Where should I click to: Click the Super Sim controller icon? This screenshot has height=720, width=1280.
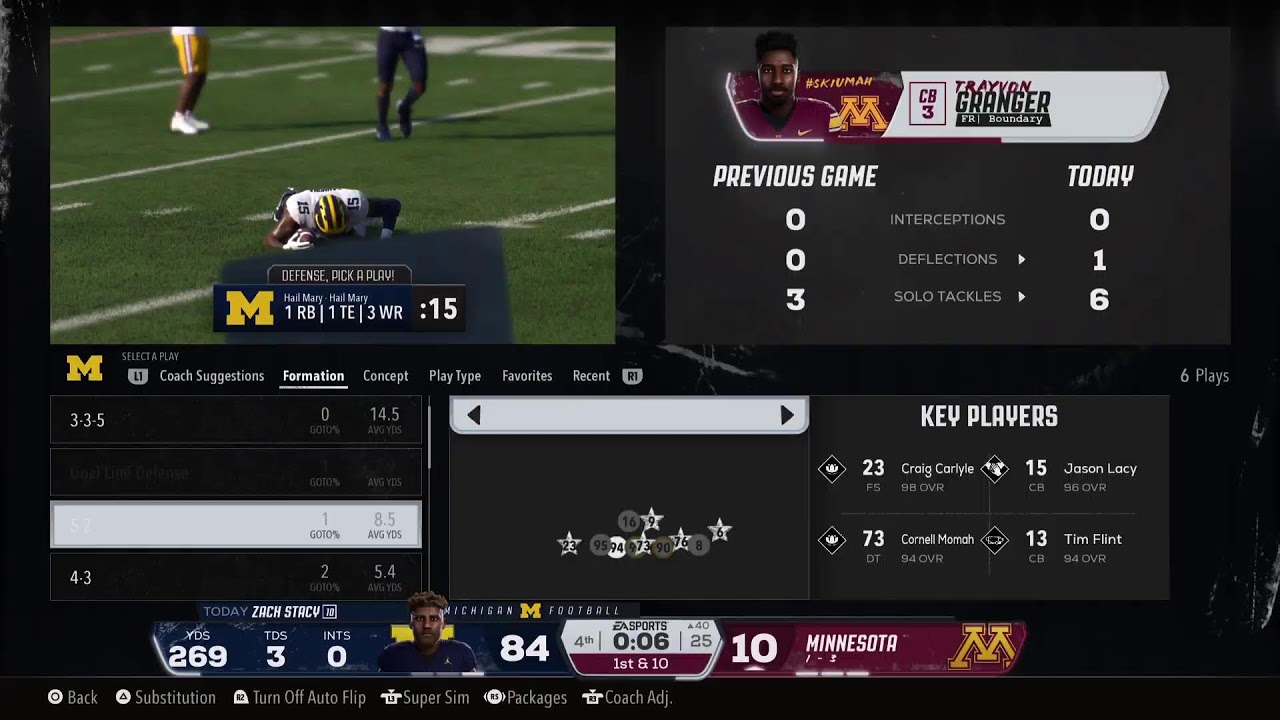pos(390,697)
